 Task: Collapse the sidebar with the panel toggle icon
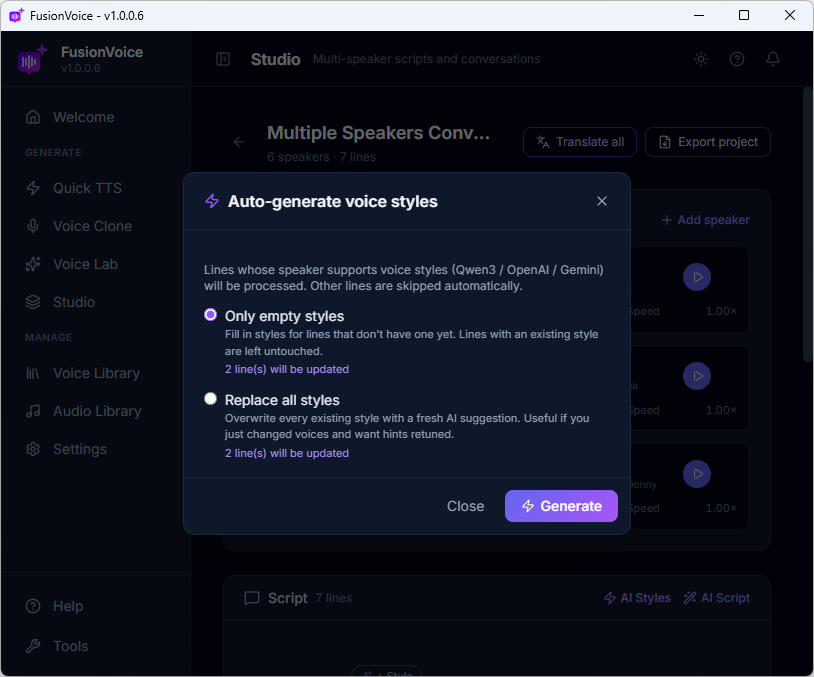click(223, 59)
